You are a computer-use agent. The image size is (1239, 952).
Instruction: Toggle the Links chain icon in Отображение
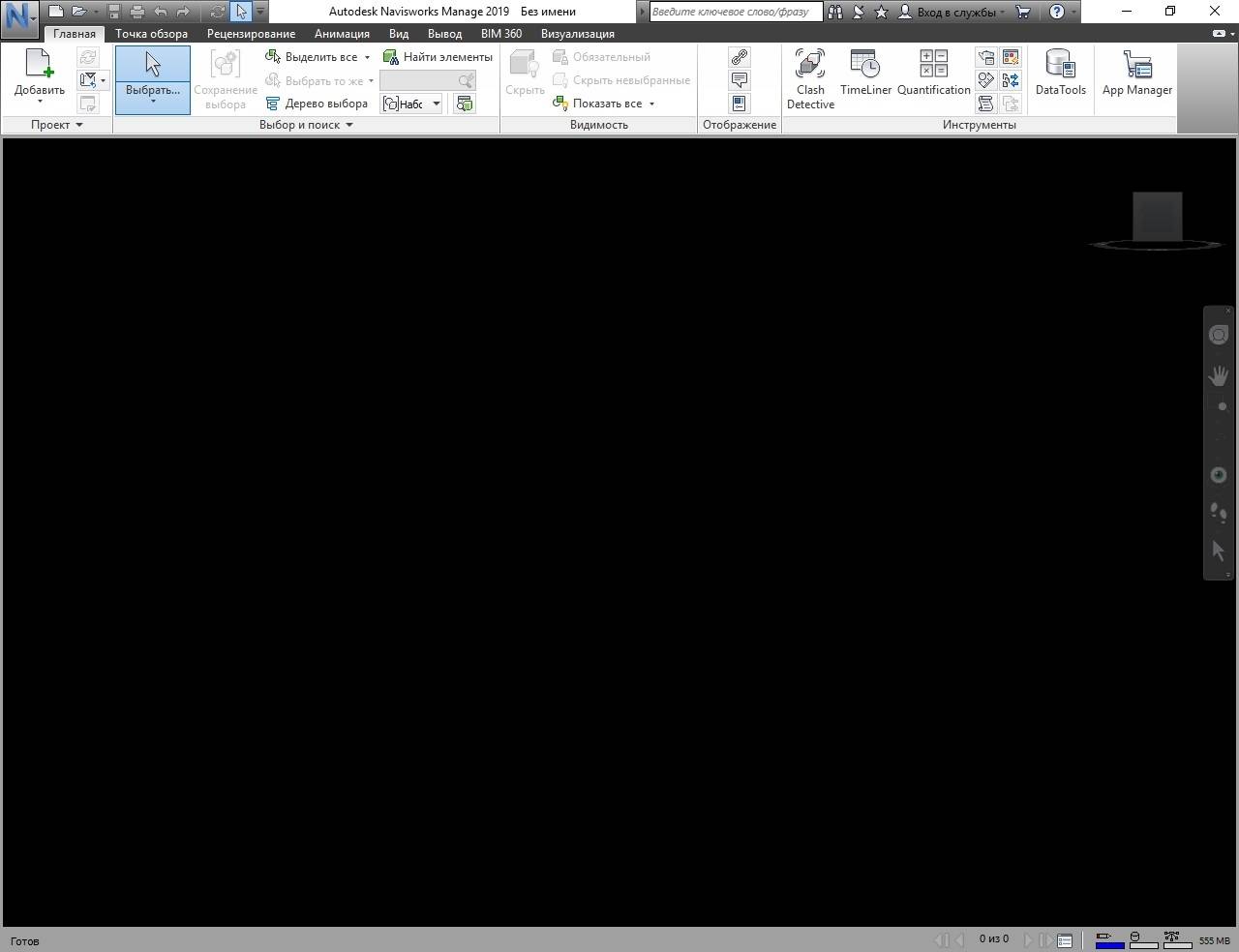point(740,57)
